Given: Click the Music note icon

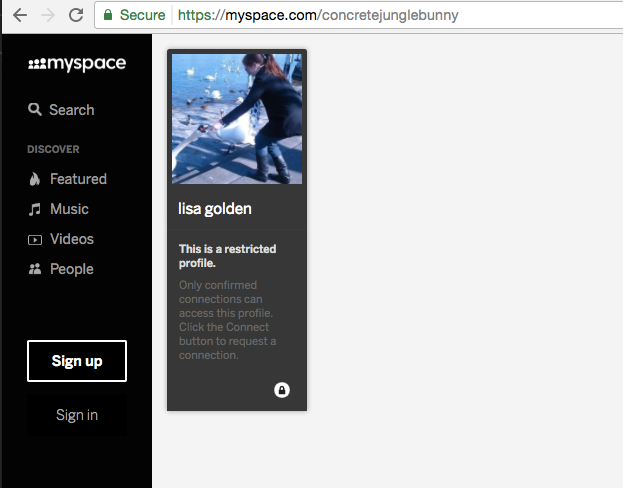Looking at the screenshot, I should pyautogui.click(x=35, y=209).
